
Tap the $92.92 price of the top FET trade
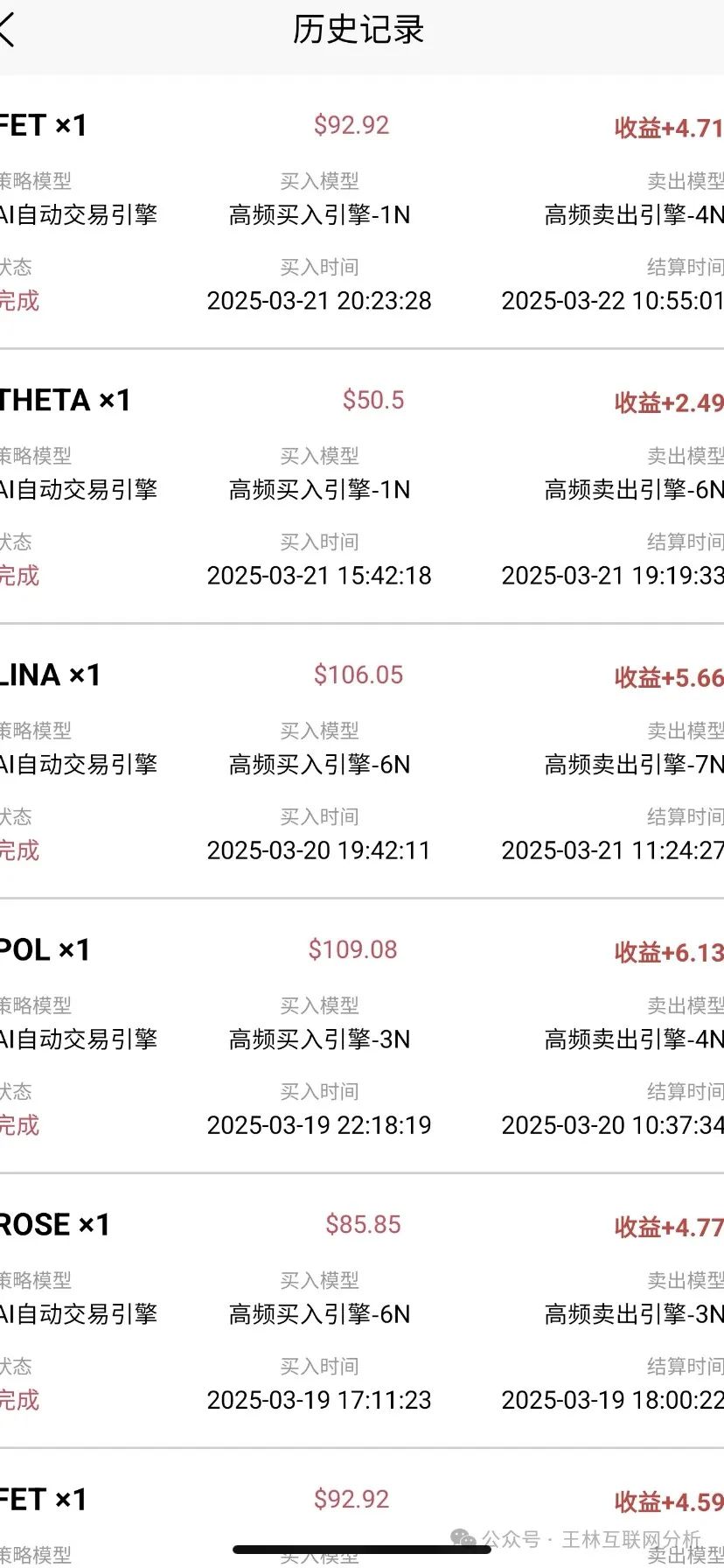pyautogui.click(x=352, y=125)
